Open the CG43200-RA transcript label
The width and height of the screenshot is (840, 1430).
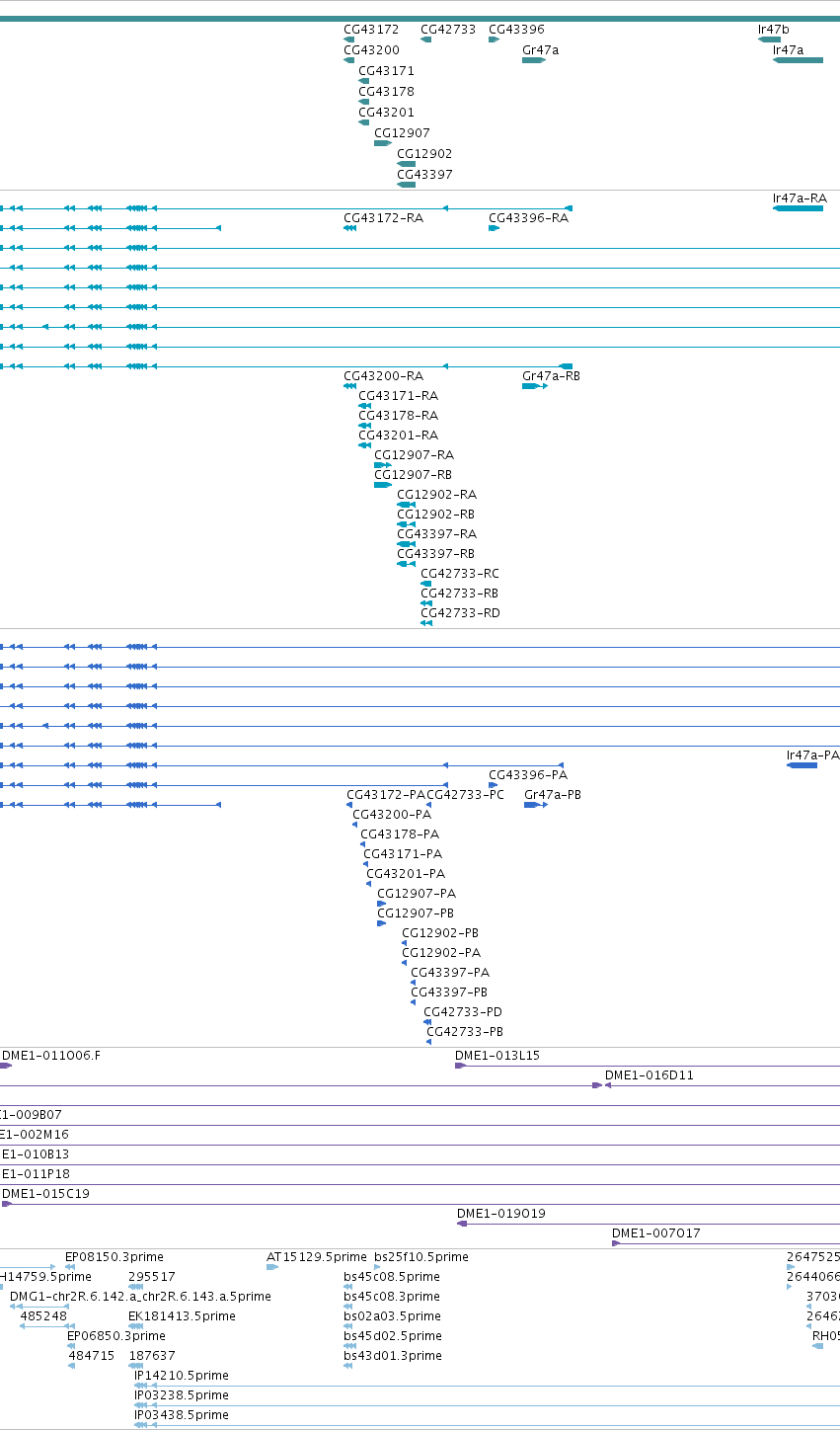coord(383,376)
